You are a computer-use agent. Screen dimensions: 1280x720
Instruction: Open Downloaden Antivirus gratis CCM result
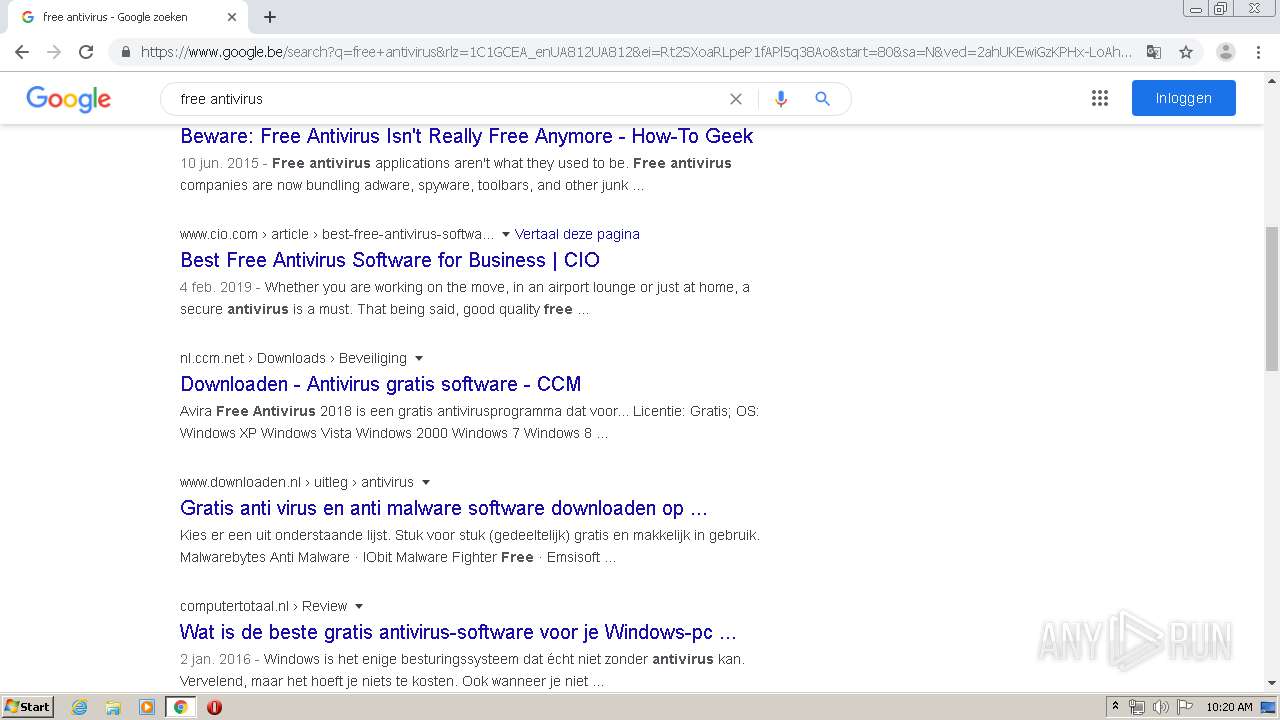point(380,384)
